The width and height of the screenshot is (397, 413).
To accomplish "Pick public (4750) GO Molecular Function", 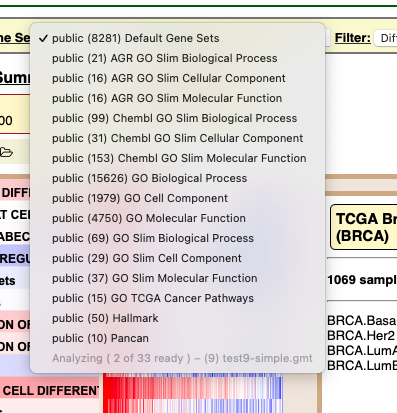I will [x=177, y=218].
